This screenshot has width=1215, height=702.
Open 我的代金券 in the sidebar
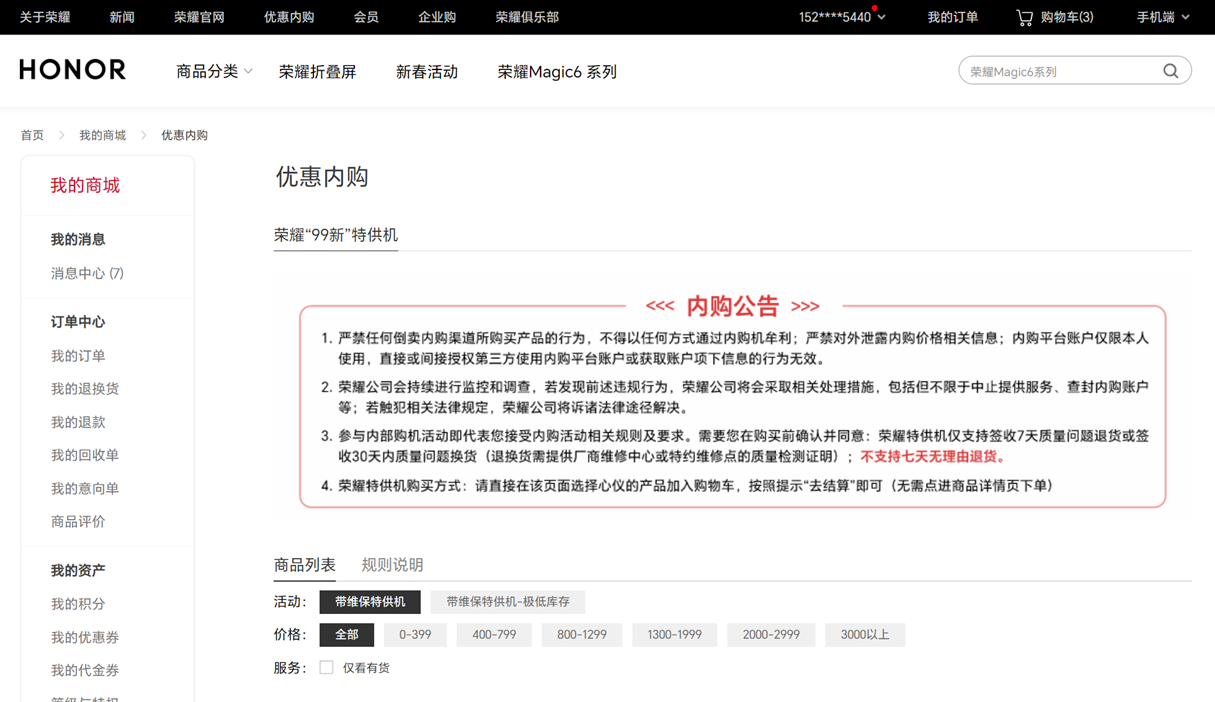click(85, 670)
